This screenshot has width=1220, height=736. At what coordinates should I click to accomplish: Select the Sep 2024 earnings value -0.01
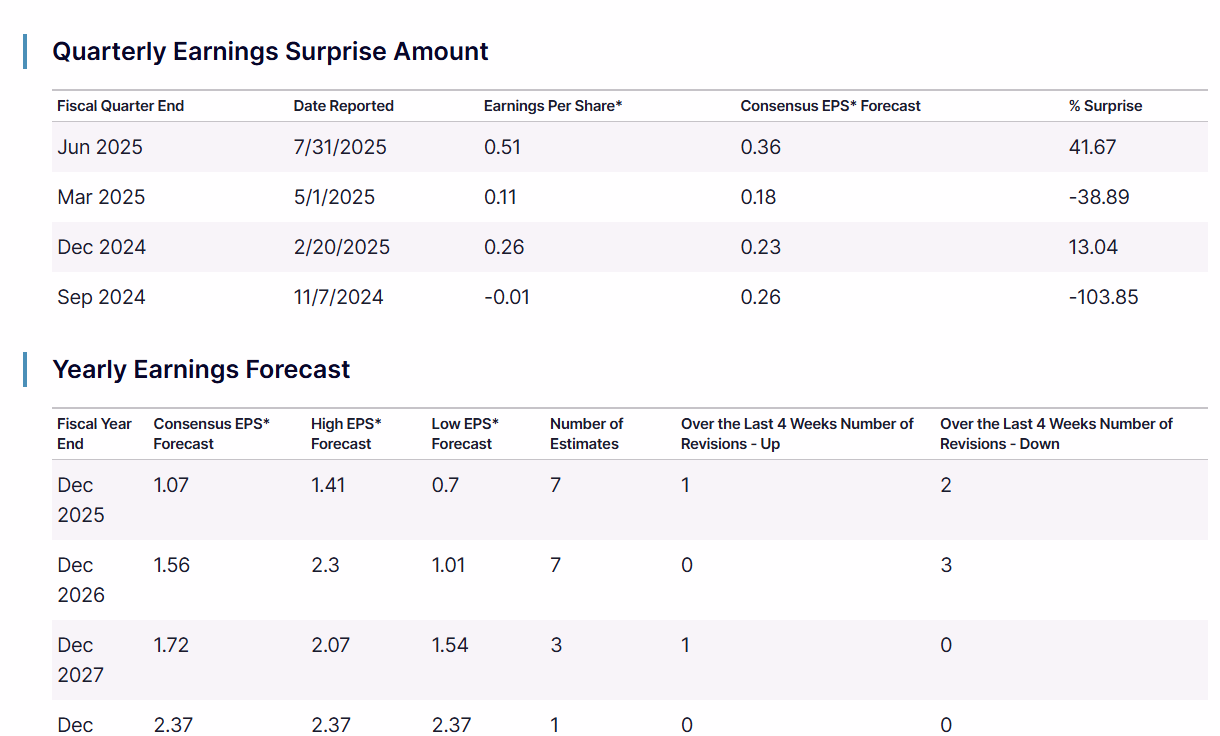(506, 297)
